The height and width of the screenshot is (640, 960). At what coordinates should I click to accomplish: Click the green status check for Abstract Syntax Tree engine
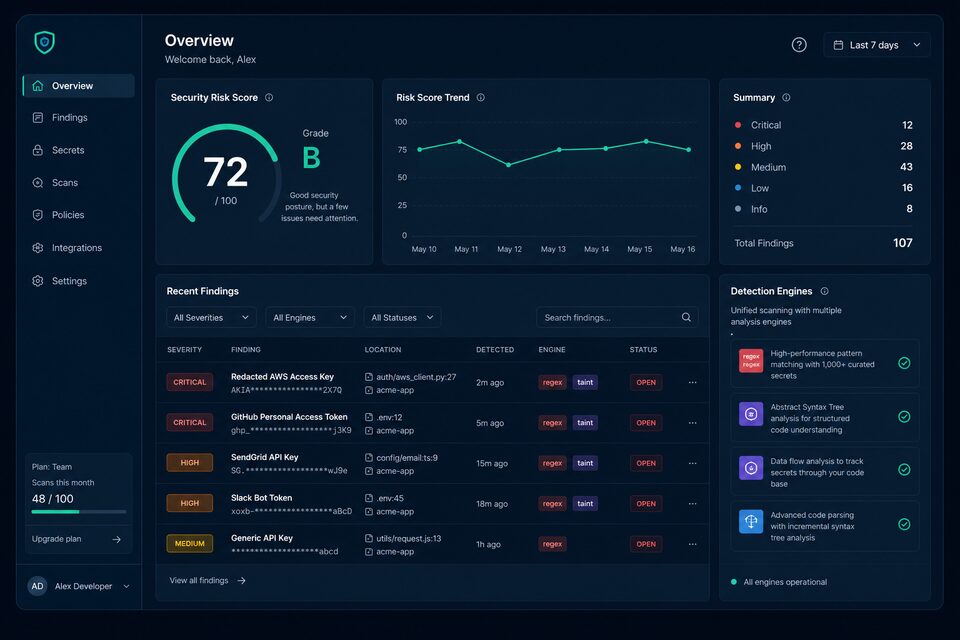point(904,416)
